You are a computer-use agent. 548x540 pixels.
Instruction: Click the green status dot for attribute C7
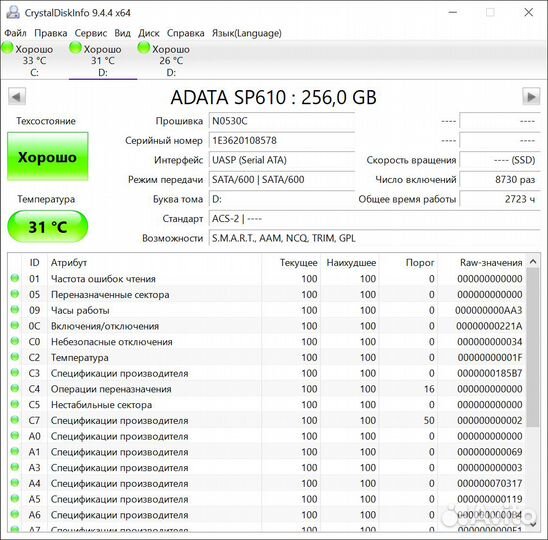pos(15,420)
